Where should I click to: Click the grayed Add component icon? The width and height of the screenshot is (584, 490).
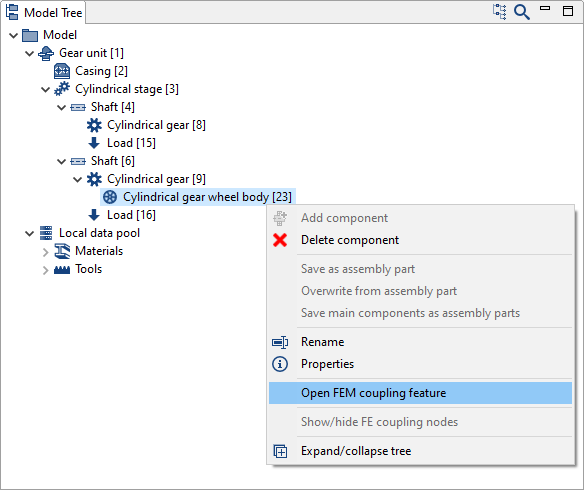[x=280, y=218]
